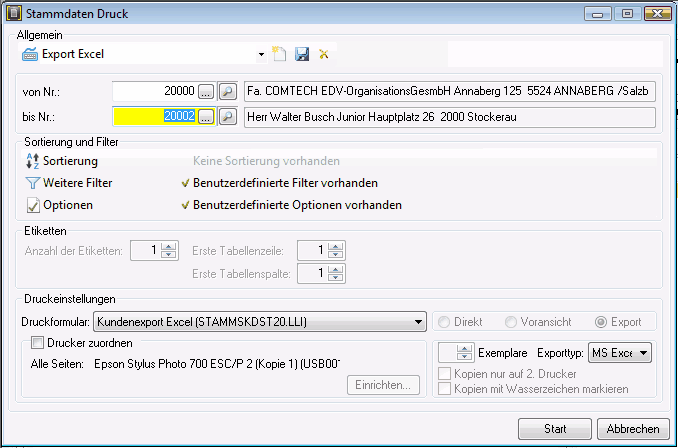678x448 pixels.
Task: Close the Stammdaten Druck window
Action: coord(657,14)
